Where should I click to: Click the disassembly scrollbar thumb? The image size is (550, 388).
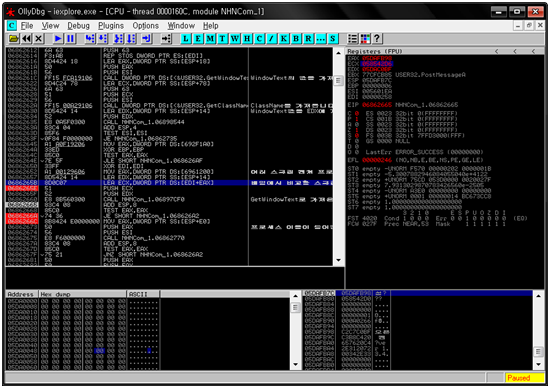point(338,80)
